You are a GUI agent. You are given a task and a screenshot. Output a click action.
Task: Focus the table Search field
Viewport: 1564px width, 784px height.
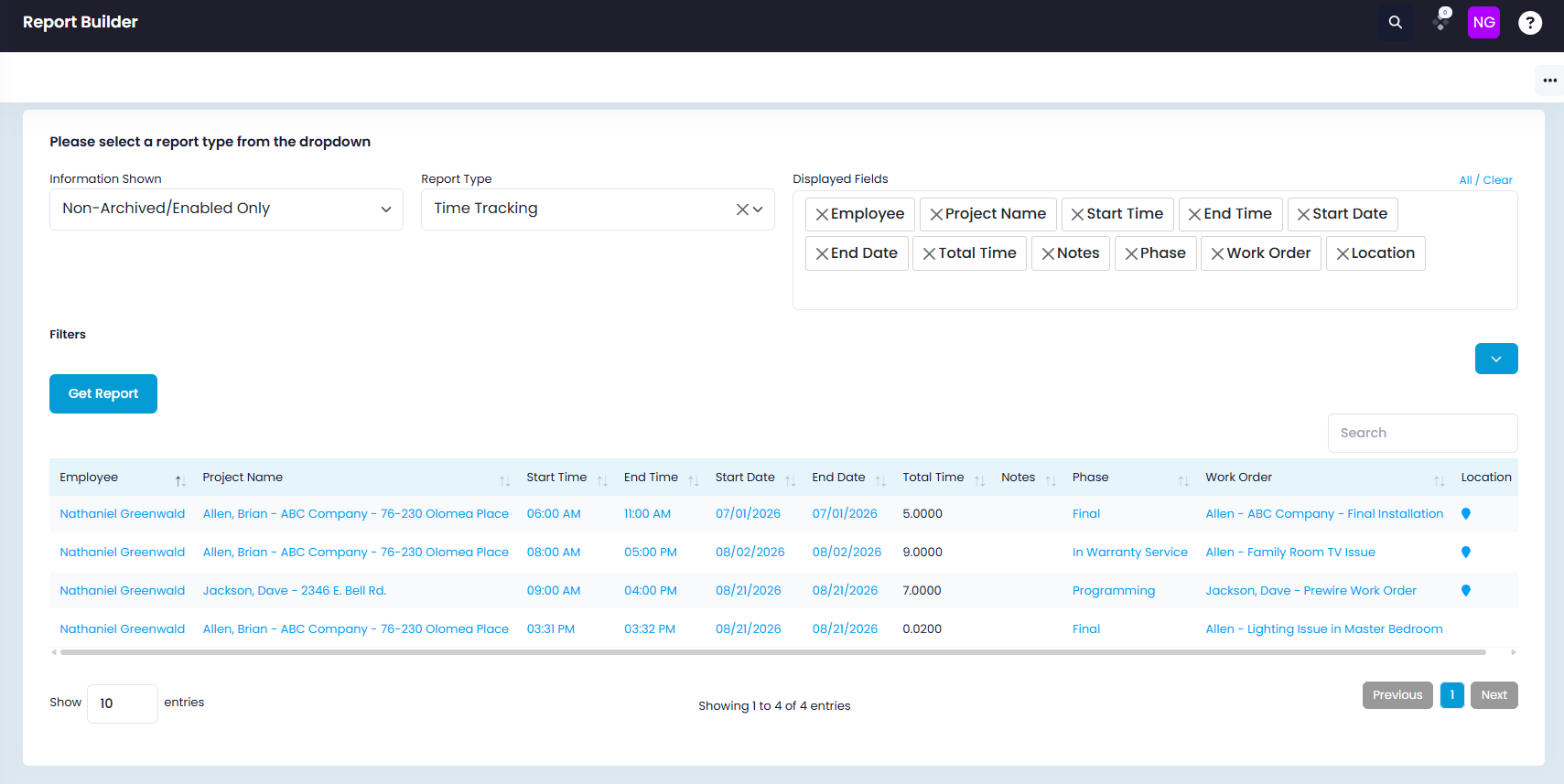[1423, 433]
